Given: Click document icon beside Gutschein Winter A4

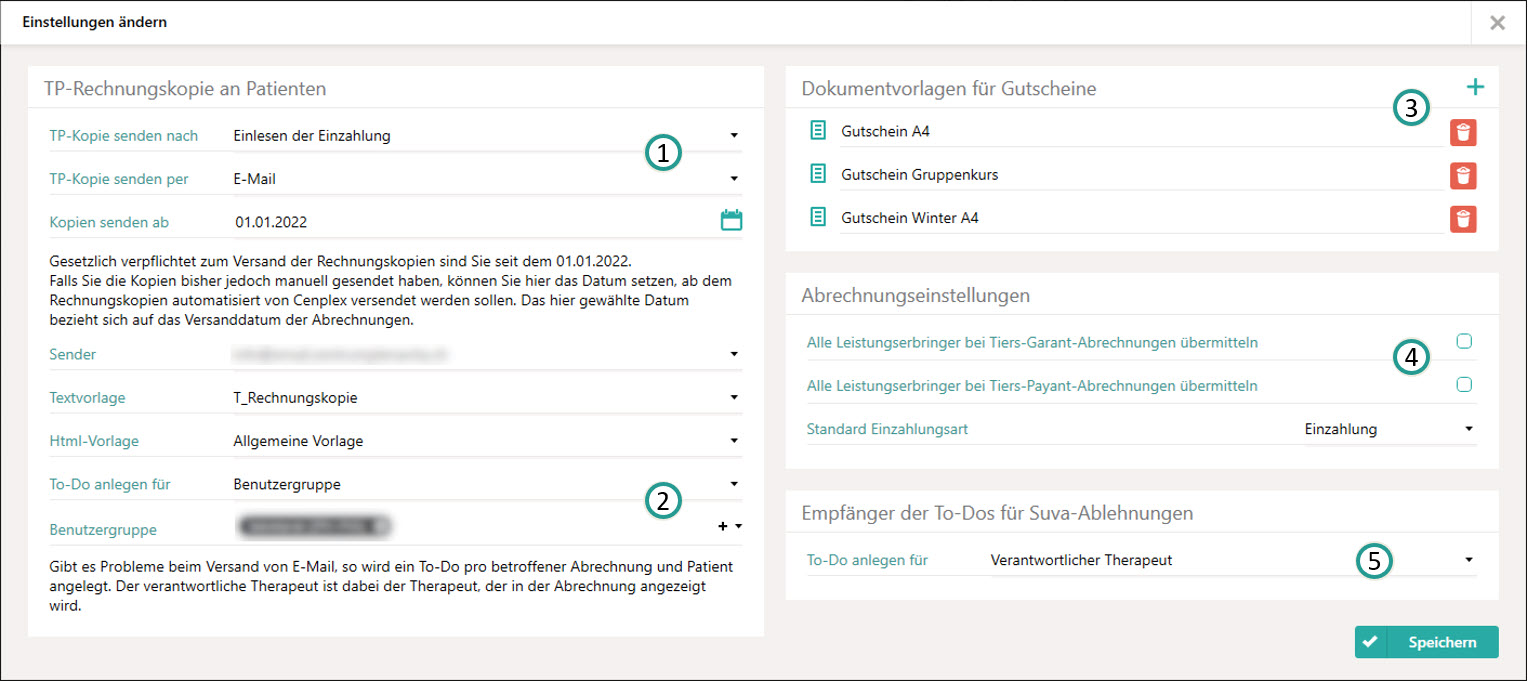Looking at the screenshot, I should (x=818, y=217).
